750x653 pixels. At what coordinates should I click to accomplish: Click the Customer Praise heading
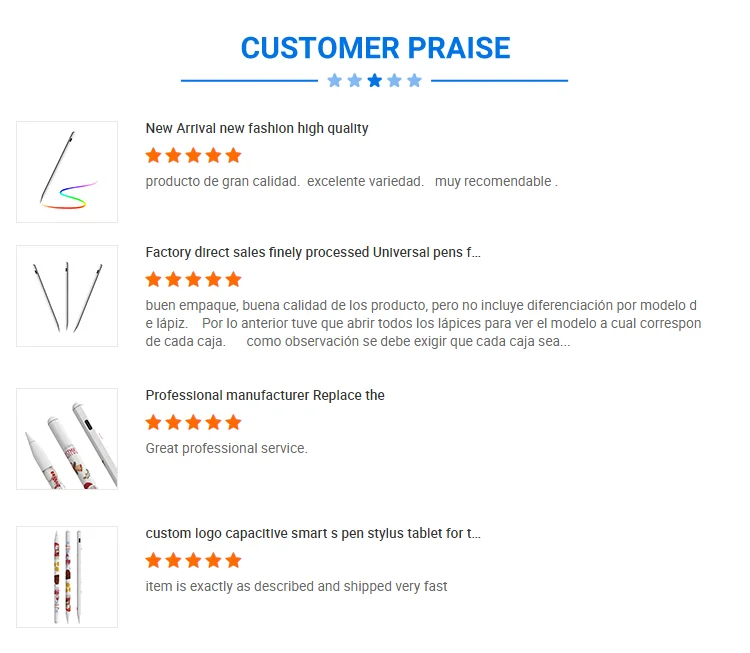pyautogui.click(x=375, y=48)
